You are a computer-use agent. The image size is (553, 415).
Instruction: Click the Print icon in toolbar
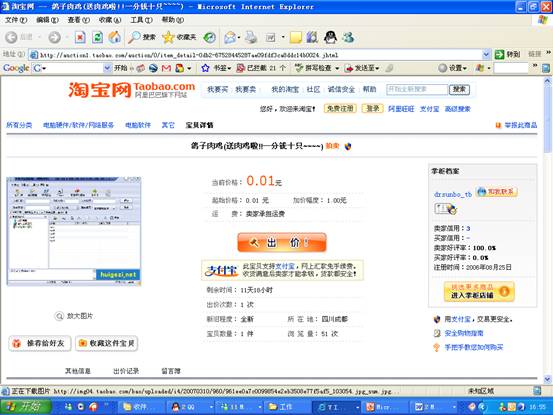251,37
